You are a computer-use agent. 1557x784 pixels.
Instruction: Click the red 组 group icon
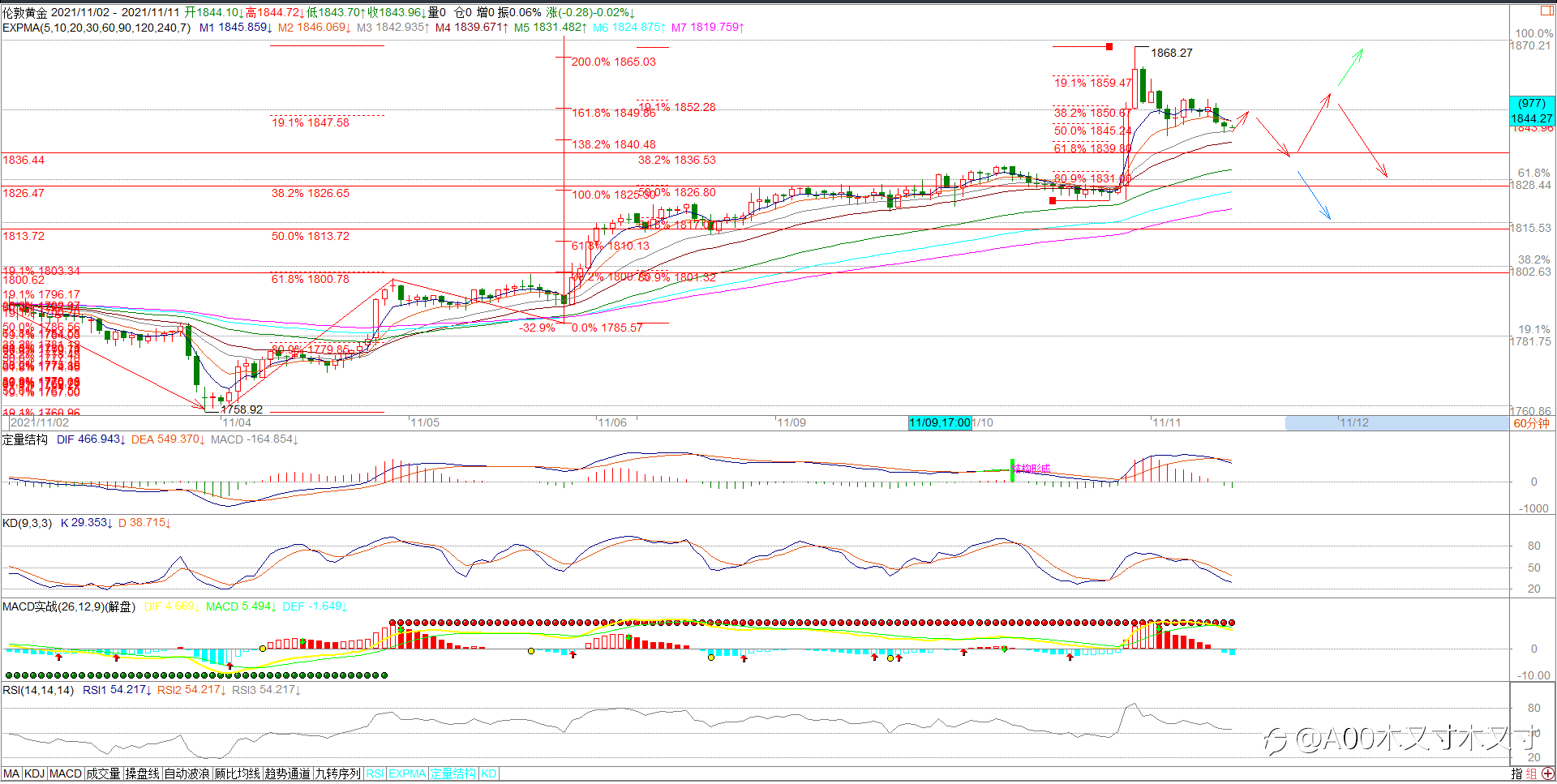click(x=1531, y=774)
